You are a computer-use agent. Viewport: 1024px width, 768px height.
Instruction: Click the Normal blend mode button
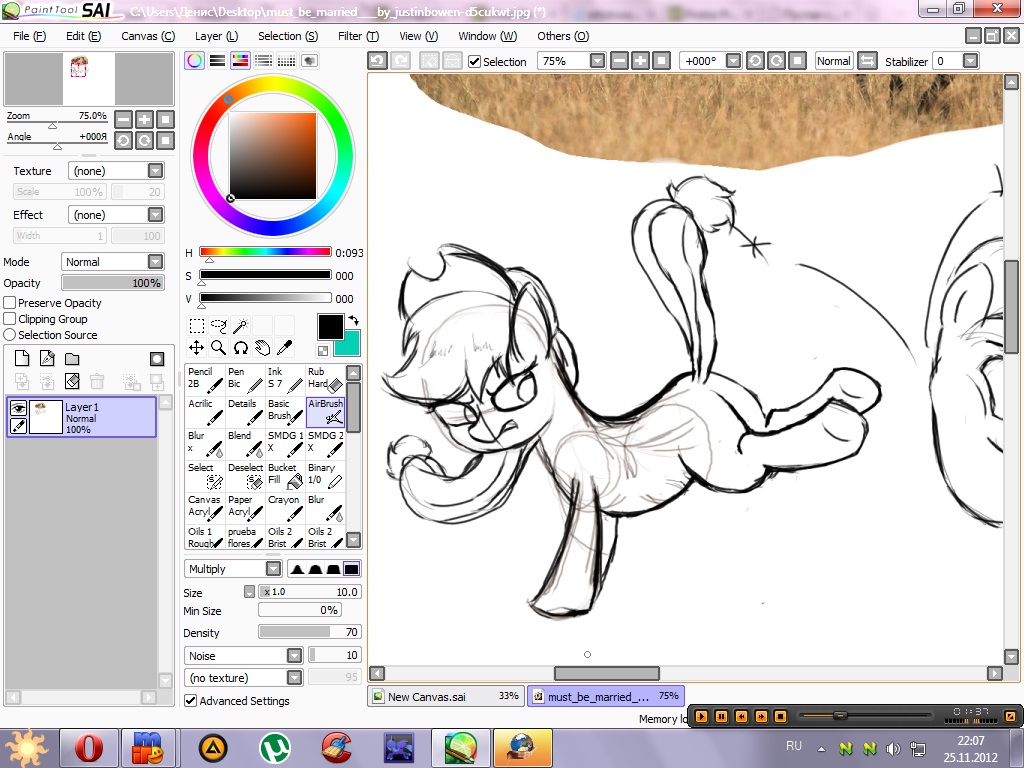(833, 61)
